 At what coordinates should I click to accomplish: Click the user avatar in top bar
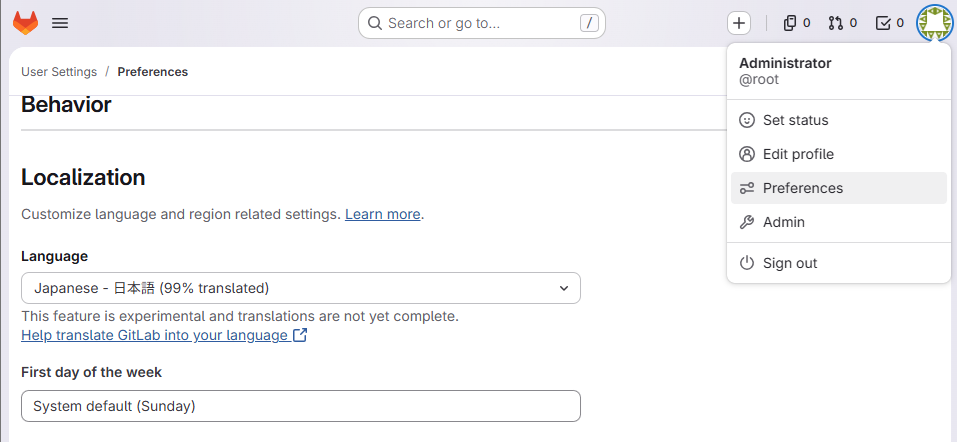click(935, 23)
